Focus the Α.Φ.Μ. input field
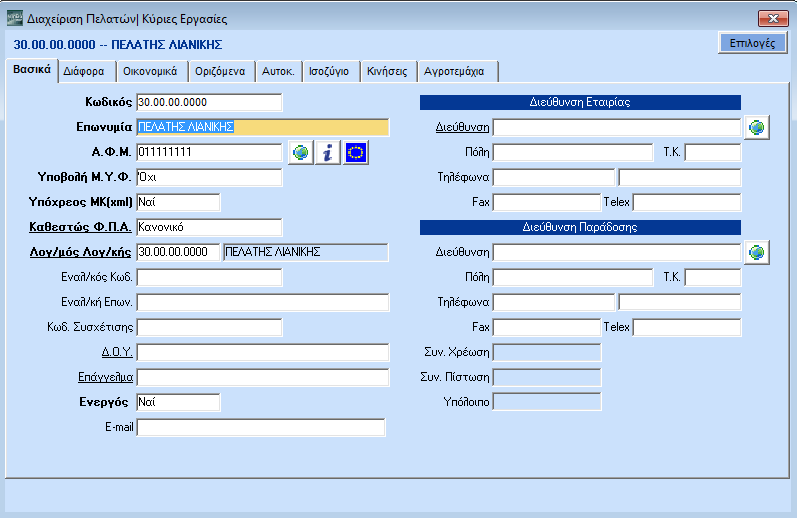 (209, 152)
